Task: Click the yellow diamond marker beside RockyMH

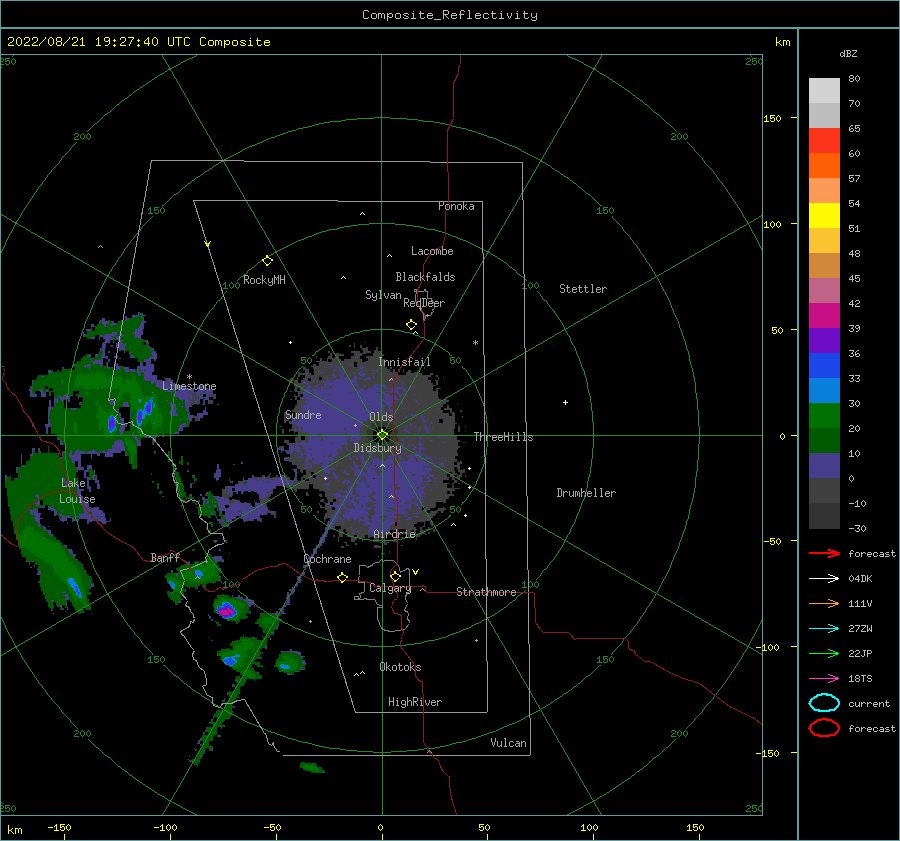Action: coord(267,261)
